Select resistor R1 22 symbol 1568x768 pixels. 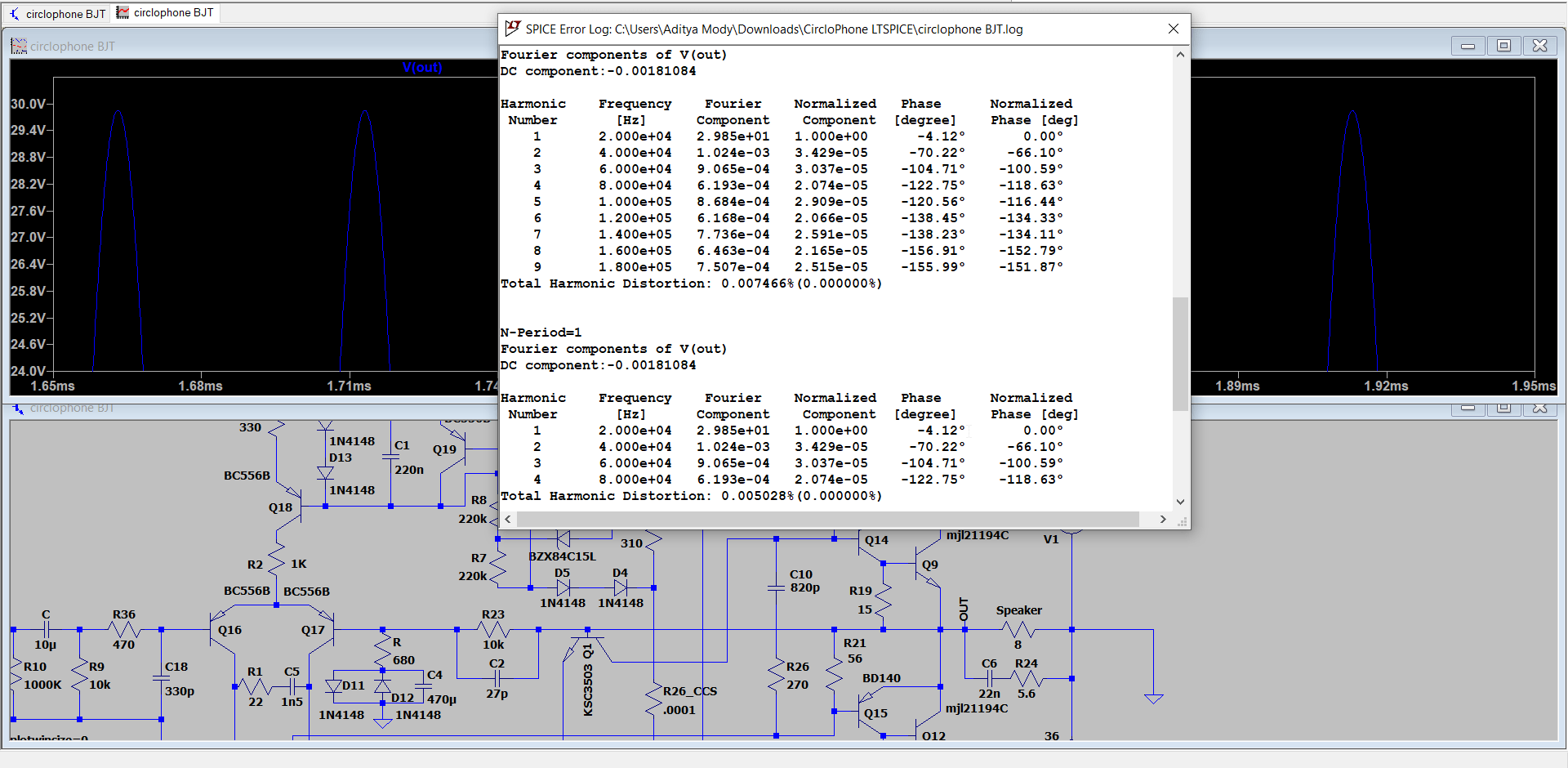pyautogui.click(x=256, y=687)
